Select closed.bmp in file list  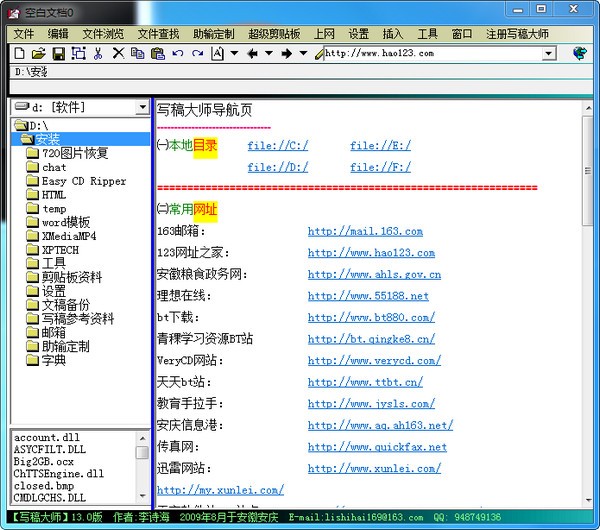coord(44,486)
